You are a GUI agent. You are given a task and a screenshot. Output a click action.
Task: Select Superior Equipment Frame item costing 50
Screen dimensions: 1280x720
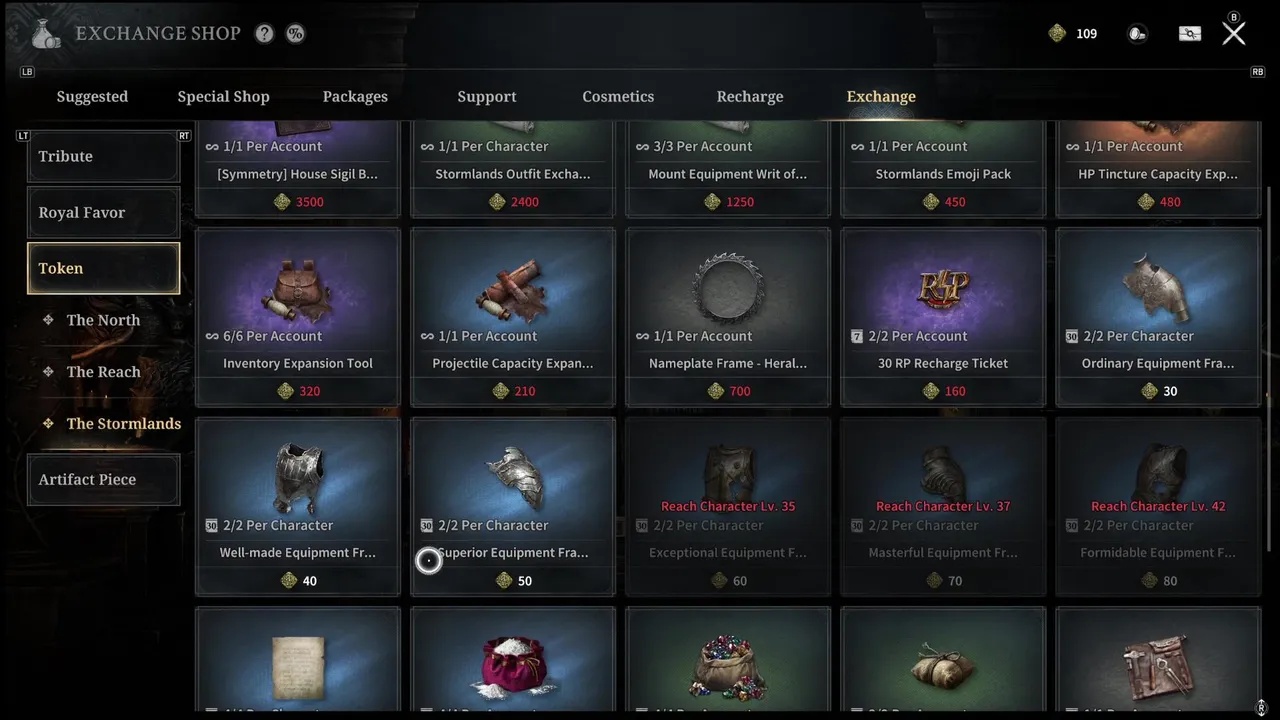(513, 506)
